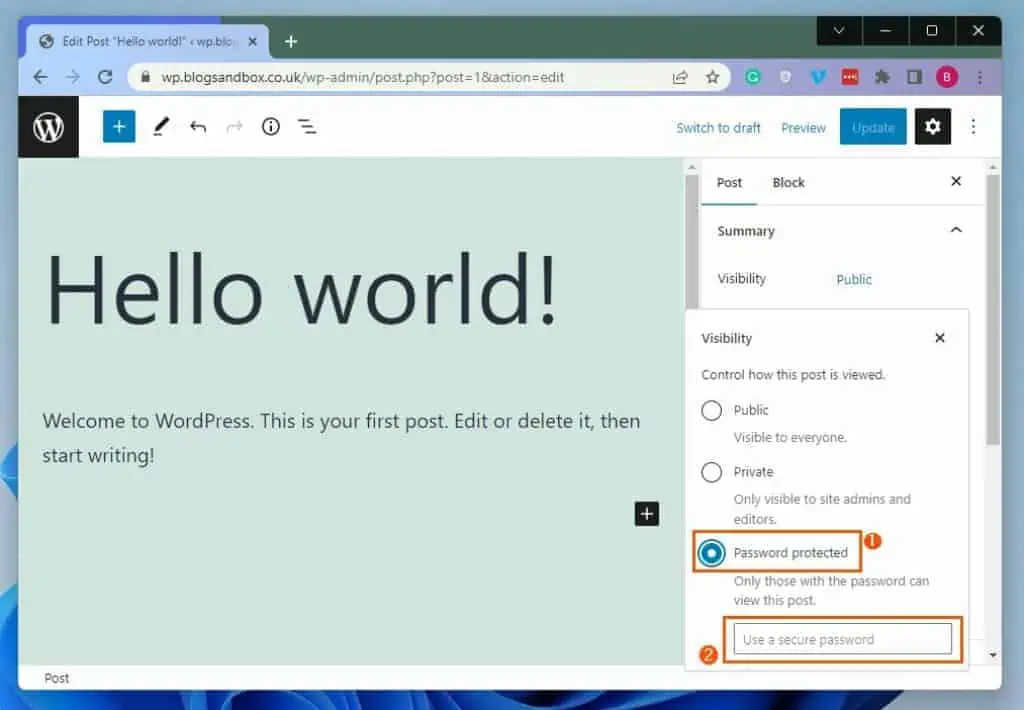Open the blue V extension icon
Screen dimensions: 1024x710
tap(818, 77)
